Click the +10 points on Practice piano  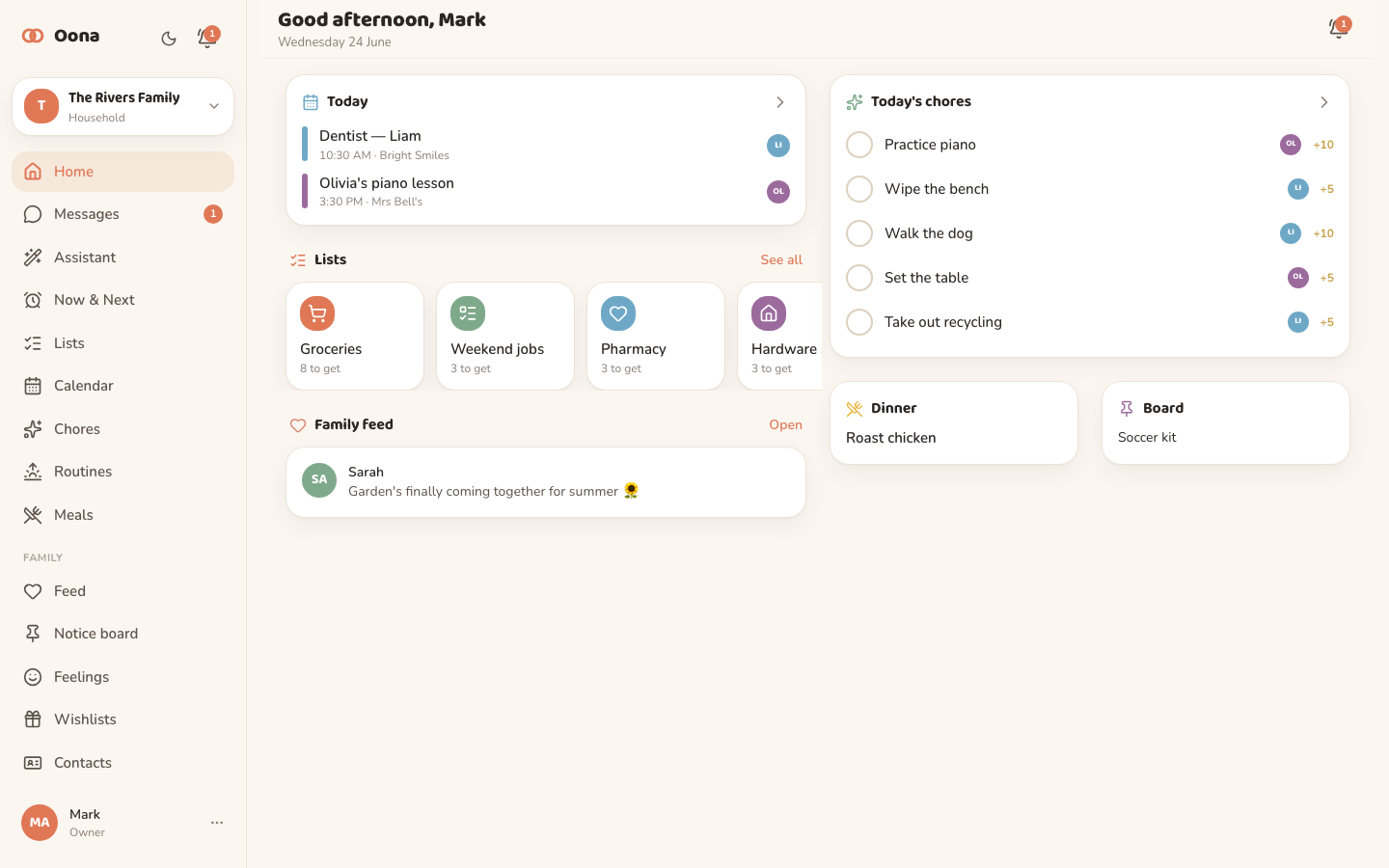(1323, 145)
